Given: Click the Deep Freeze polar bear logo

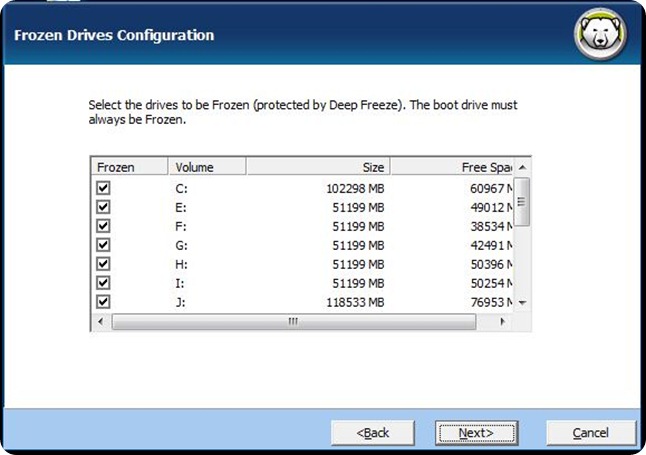Looking at the screenshot, I should (601, 34).
